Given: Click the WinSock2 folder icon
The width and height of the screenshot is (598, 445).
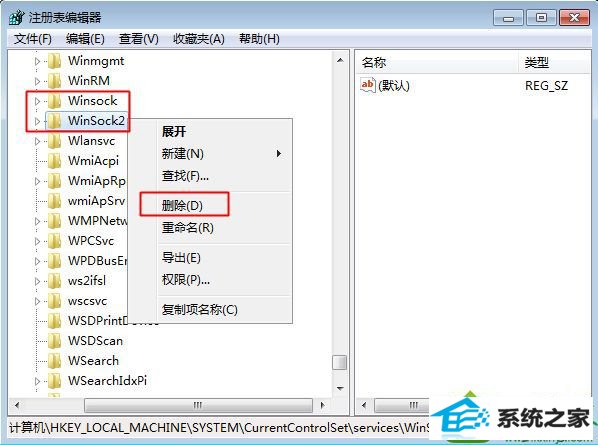Looking at the screenshot, I should pyautogui.click(x=54, y=121).
